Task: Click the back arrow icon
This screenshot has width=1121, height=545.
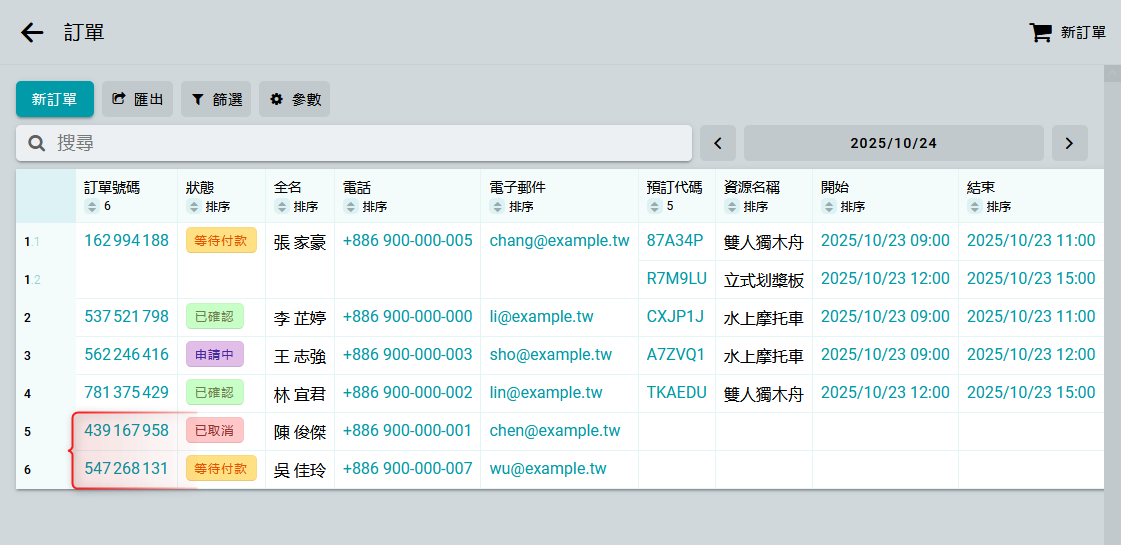Action: click(x=33, y=33)
